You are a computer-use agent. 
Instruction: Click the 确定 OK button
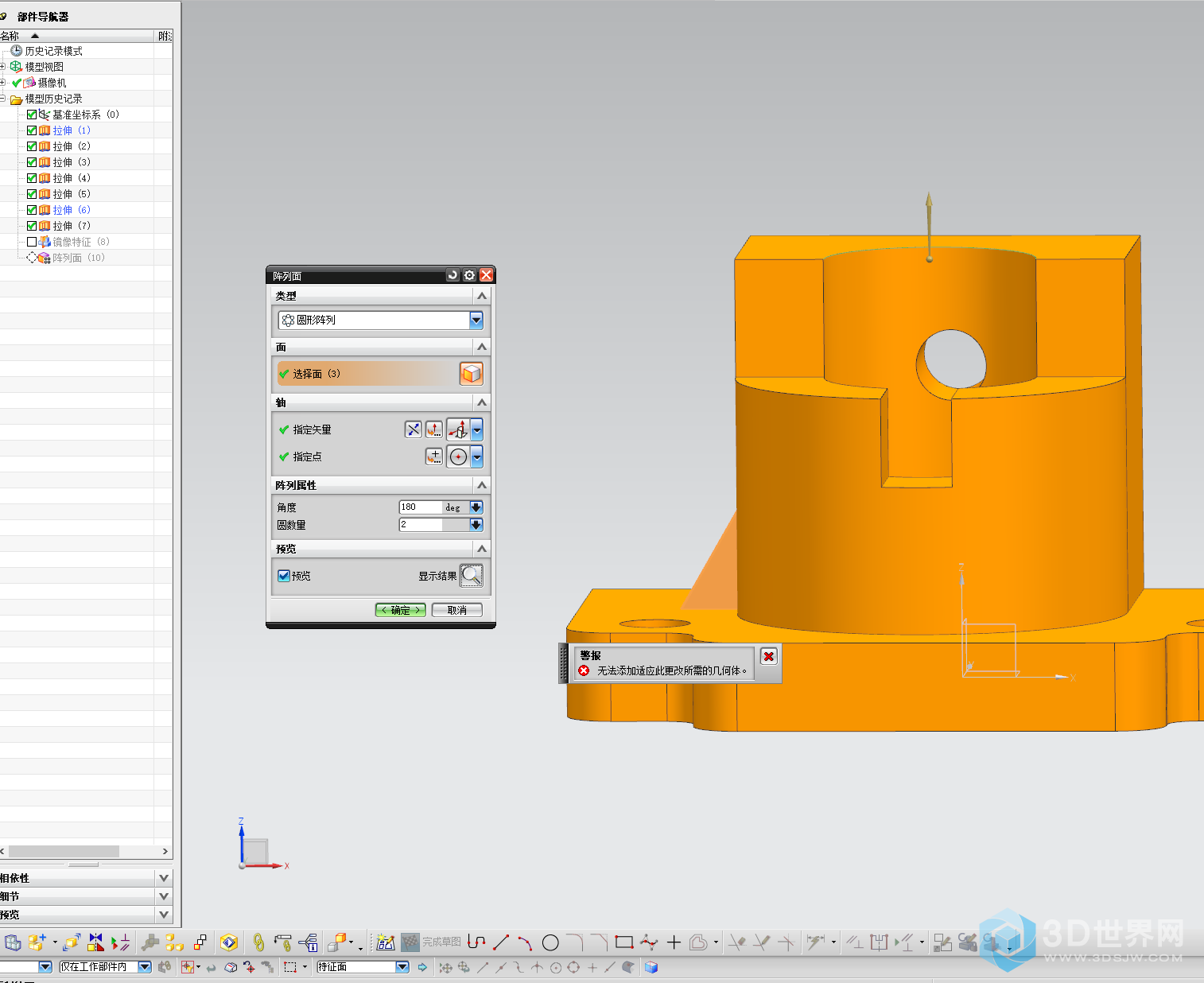[x=400, y=610]
